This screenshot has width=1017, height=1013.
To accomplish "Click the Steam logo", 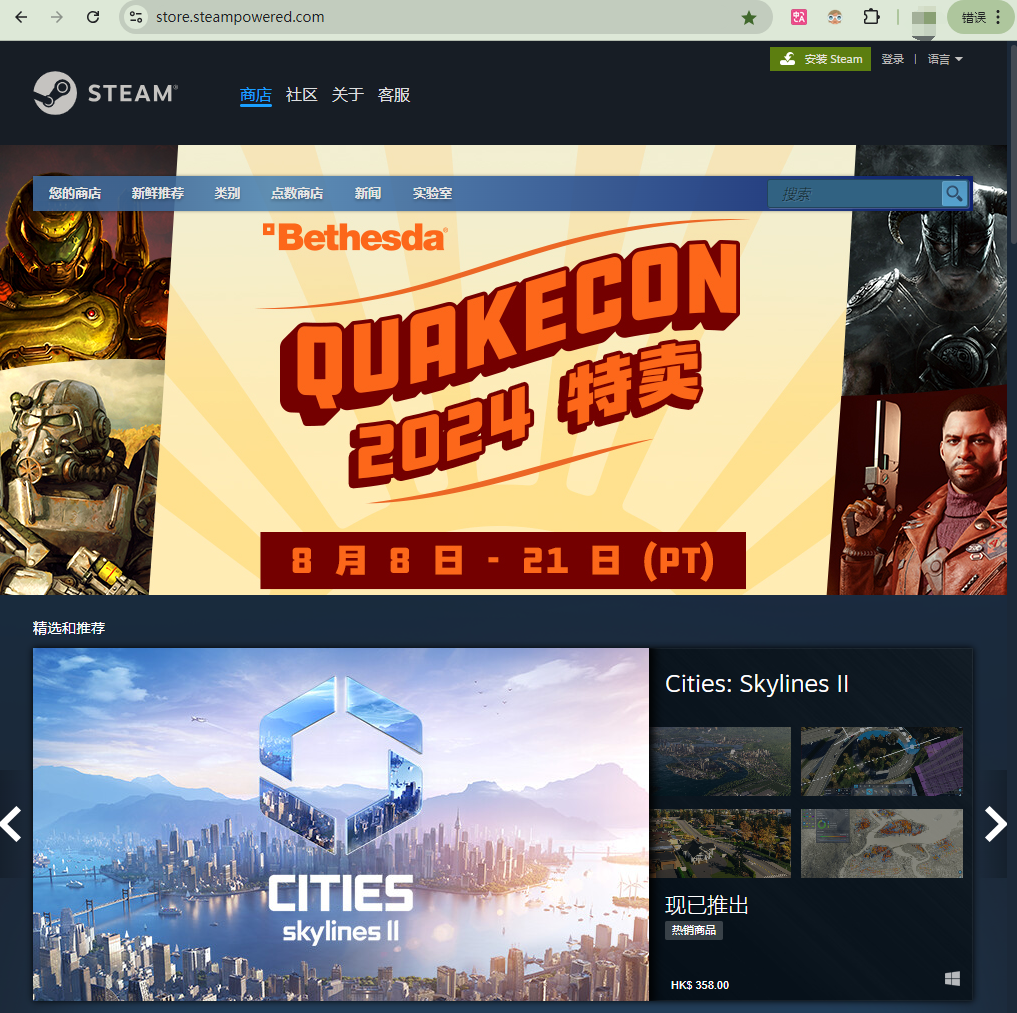I will 106,93.
